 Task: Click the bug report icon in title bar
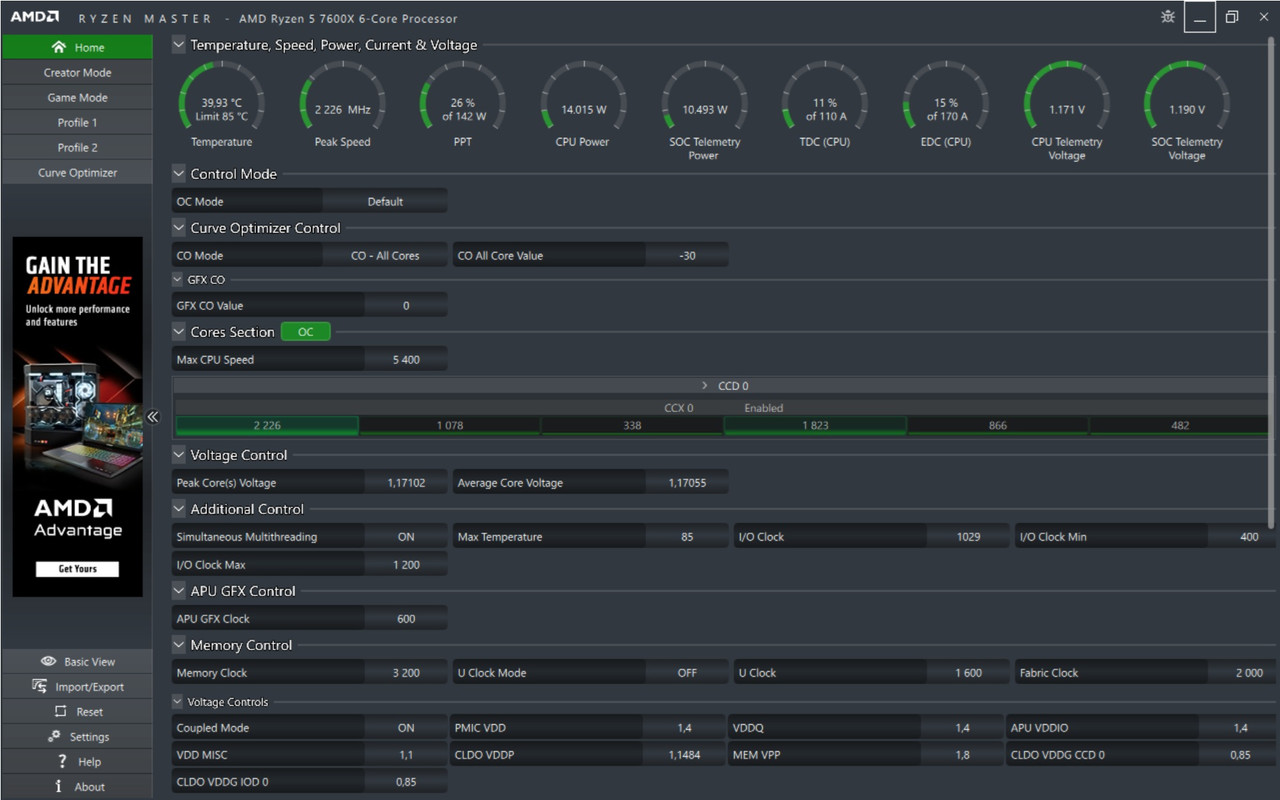[x=1168, y=17]
